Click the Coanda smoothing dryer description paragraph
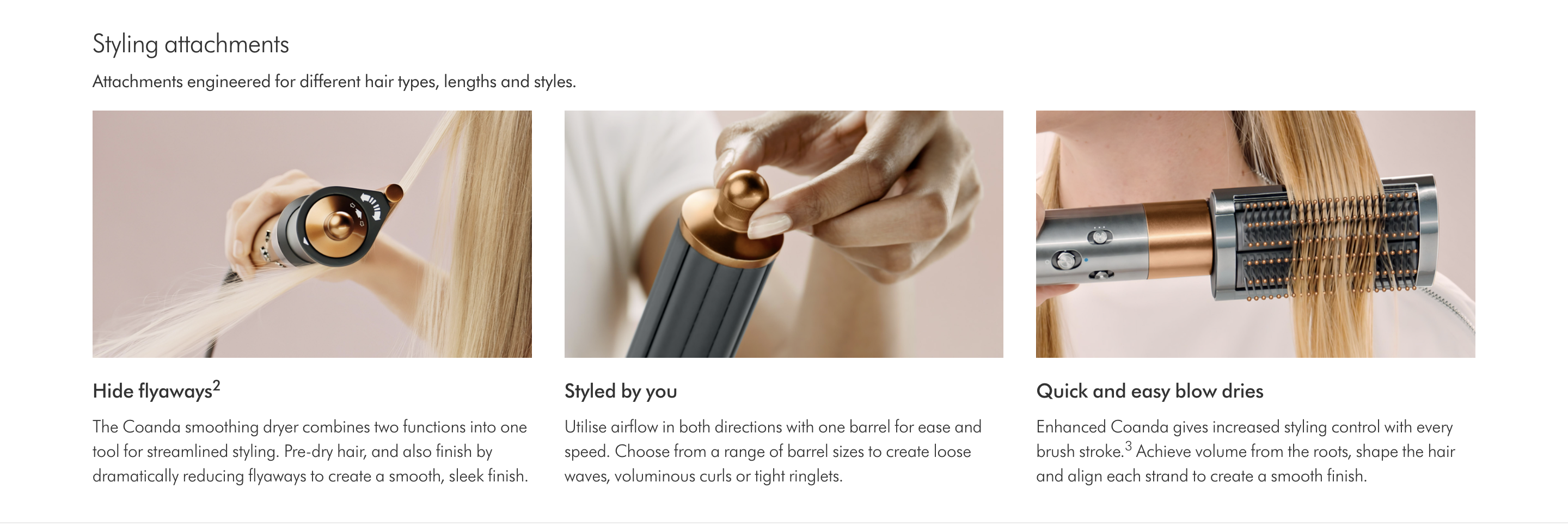Screen dimensions: 1568x525 coord(310,451)
